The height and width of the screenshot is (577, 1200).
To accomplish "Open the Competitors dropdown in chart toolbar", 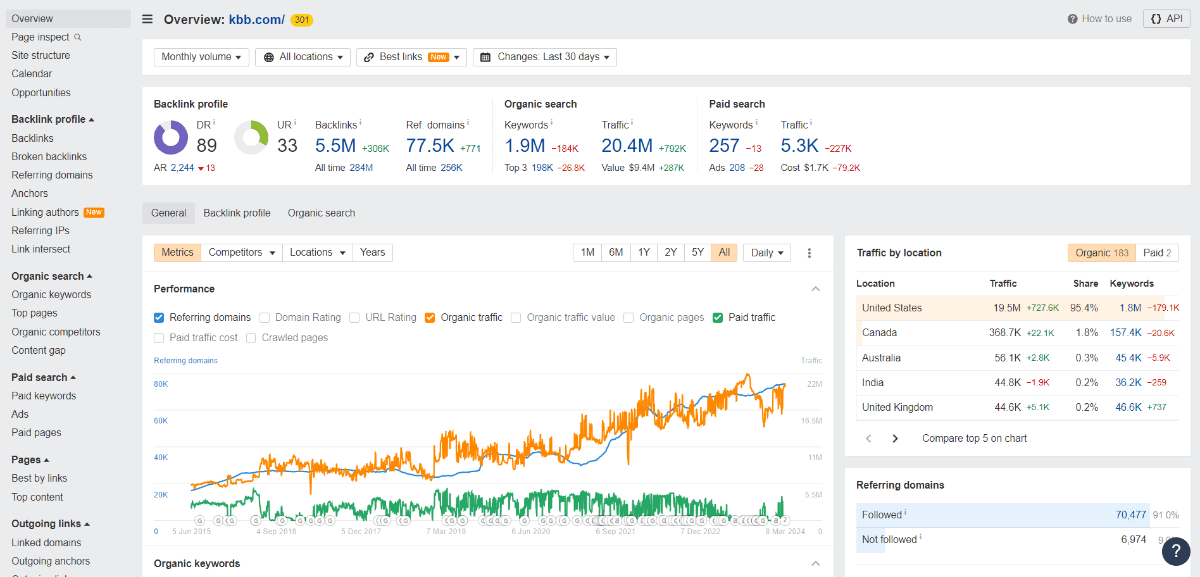I will 241,253.
